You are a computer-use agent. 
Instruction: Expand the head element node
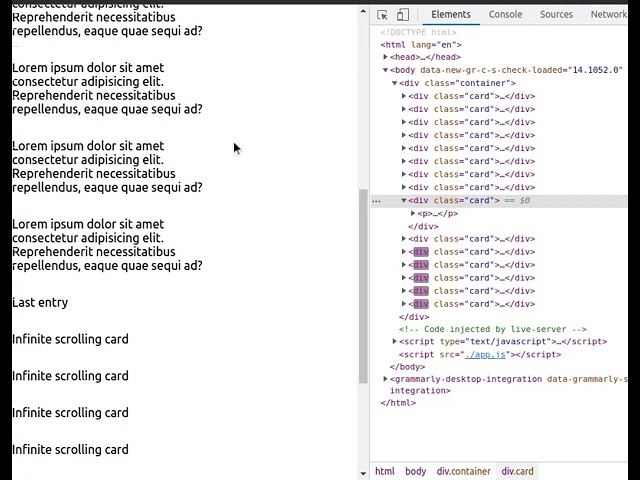click(385, 57)
